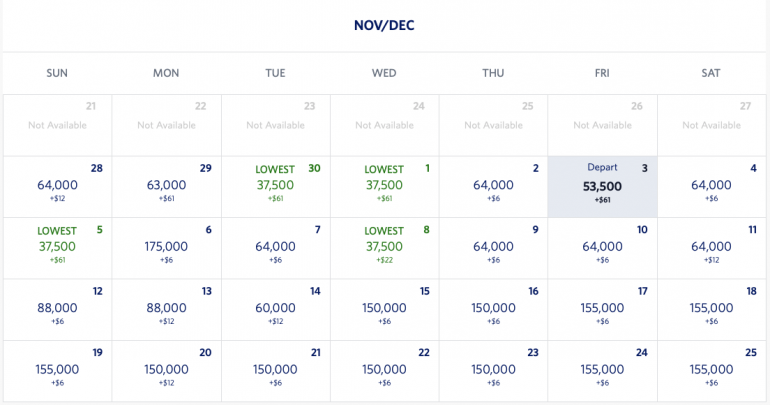Select December 17 fare 155,000
Screen dimensions: 770x405
602,308
